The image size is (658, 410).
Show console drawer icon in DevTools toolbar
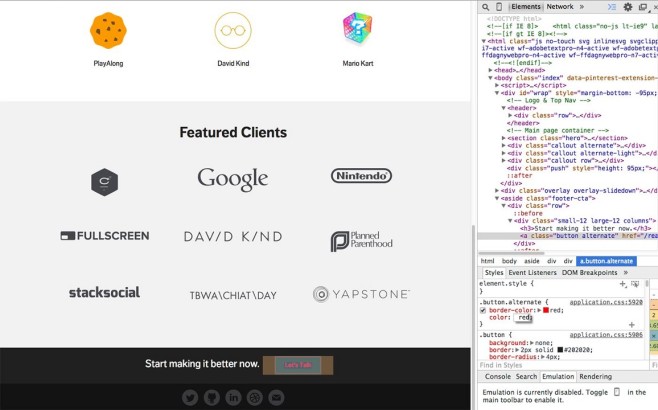coord(612,7)
